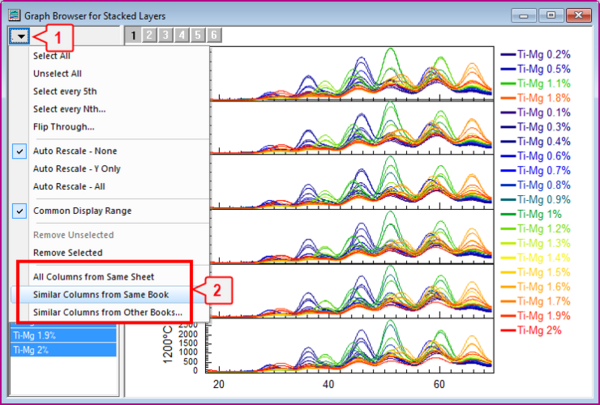
Task: Choose All Columns from Same Sheet
Action: pos(93,277)
